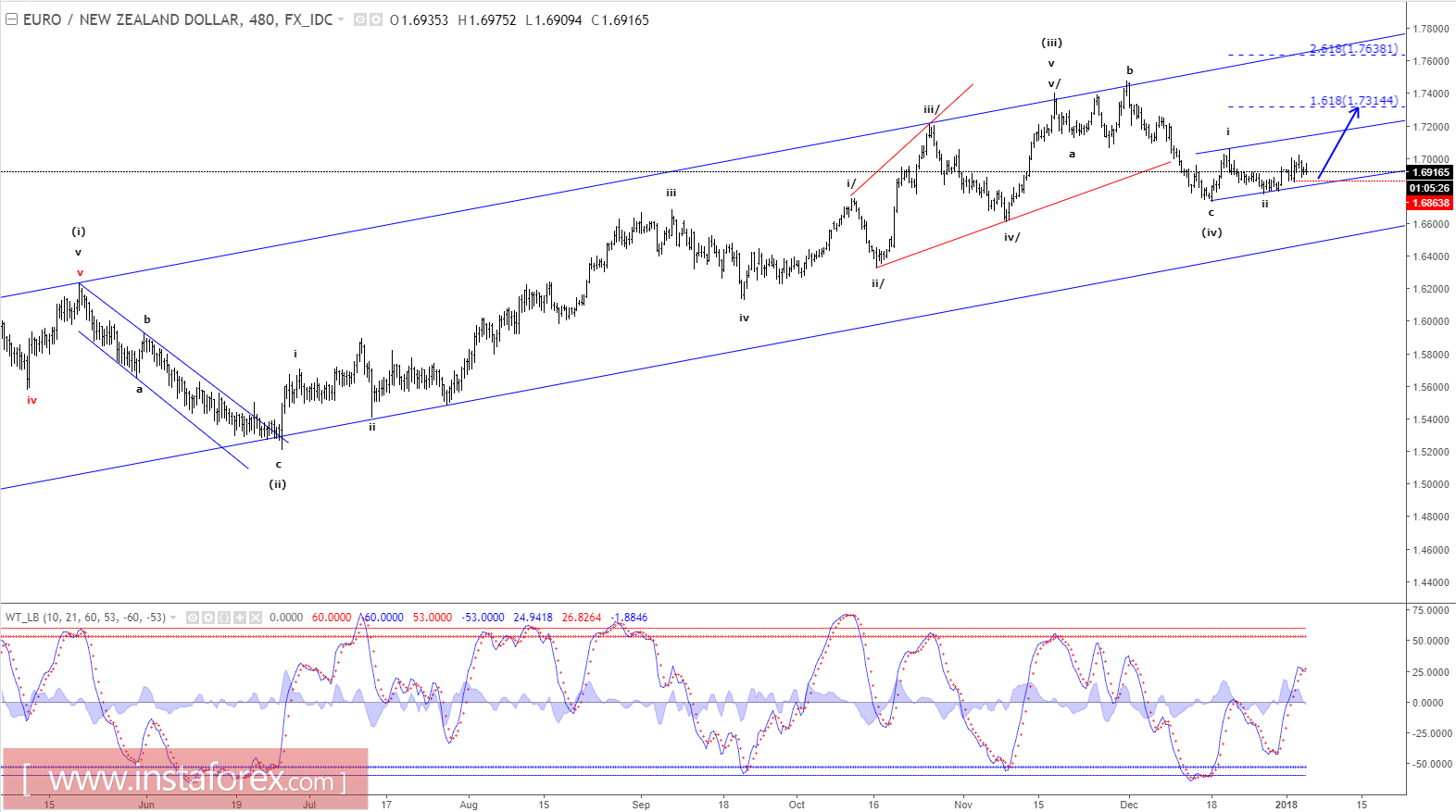Hide the WT_LB indicator with eye icon
This screenshot has height=812, width=1456.
pyautogui.click(x=193, y=618)
